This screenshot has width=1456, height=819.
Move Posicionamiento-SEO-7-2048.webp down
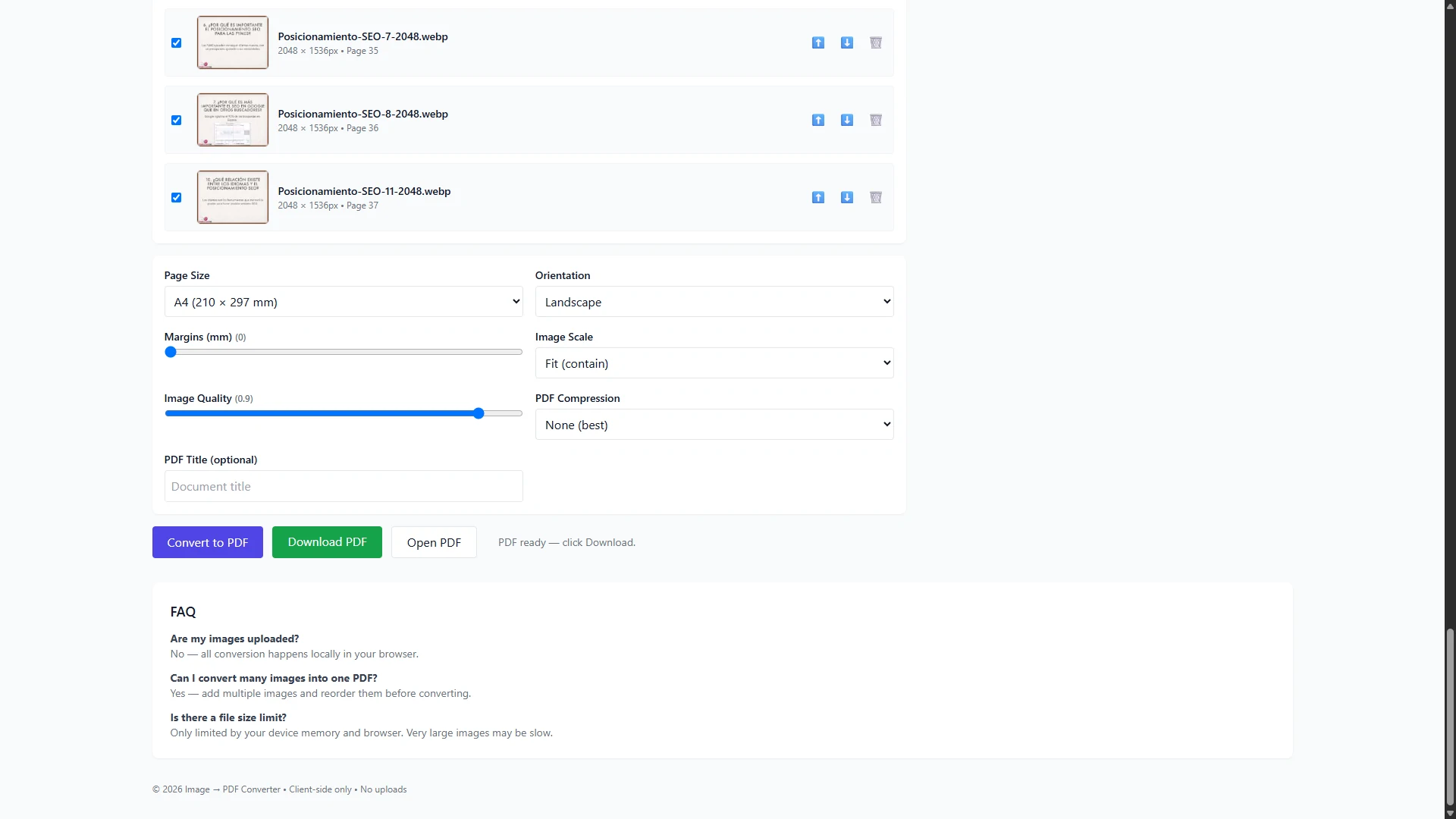tap(846, 43)
